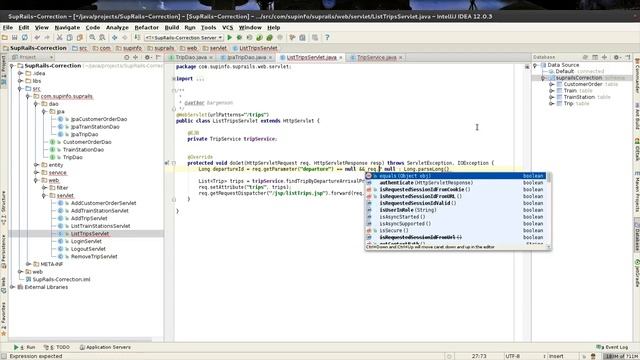
Task: Click the Help question mark toolbar icon
Action: coord(327,38)
